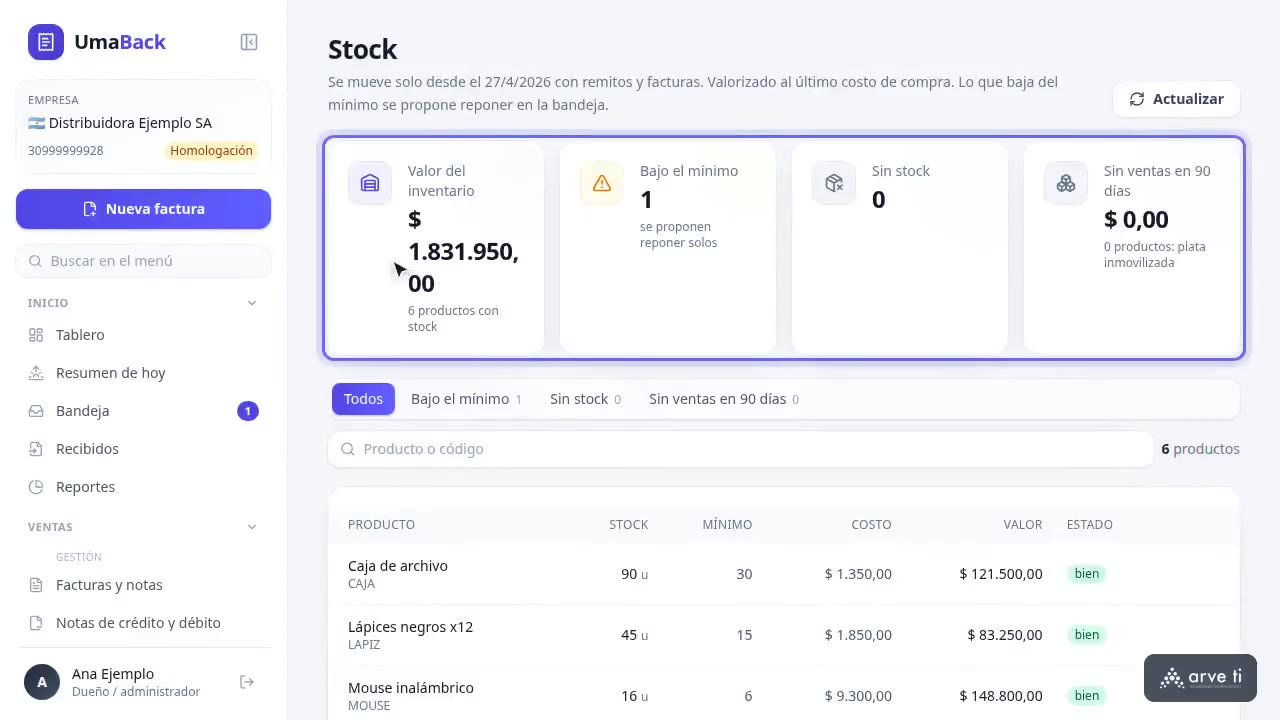Go to Resumen de hoy
The width and height of the screenshot is (1280, 720).
click(143, 373)
